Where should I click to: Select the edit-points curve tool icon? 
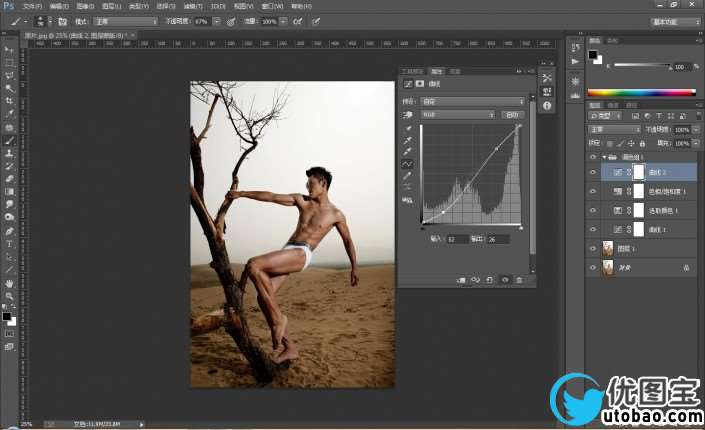pos(408,163)
